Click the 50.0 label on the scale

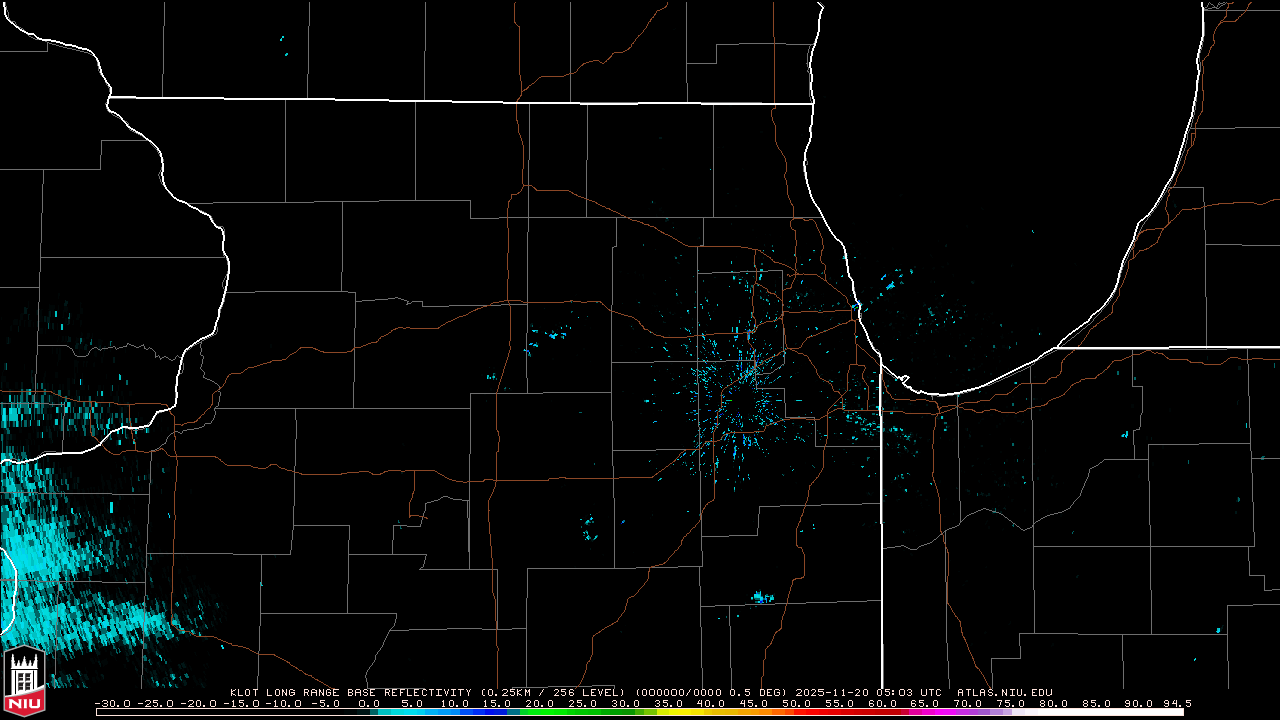point(797,703)
